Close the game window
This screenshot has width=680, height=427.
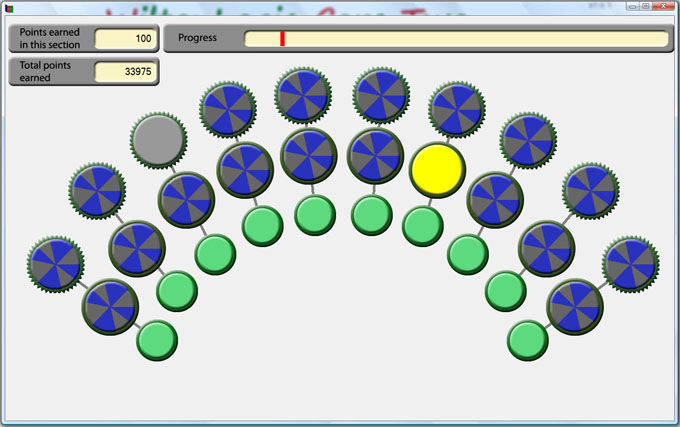[662, 6]
